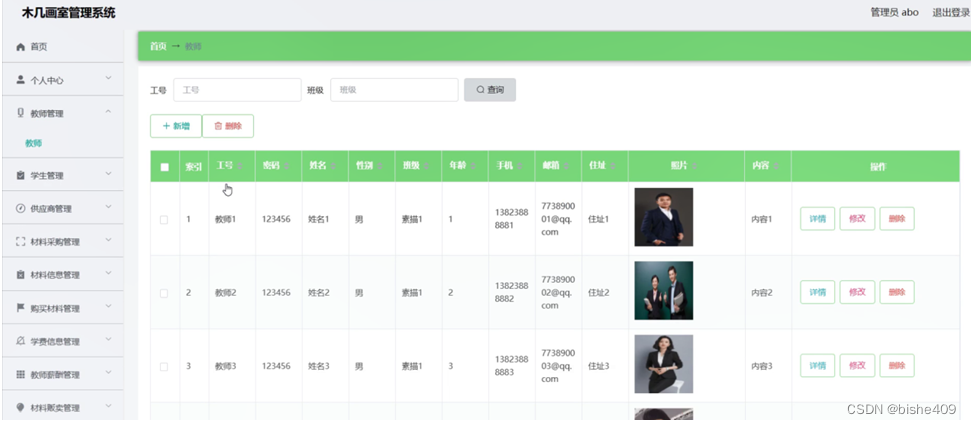Sort the table by 照片 column arrows
This screenshot has height=424, width=971.
(694, 166)
